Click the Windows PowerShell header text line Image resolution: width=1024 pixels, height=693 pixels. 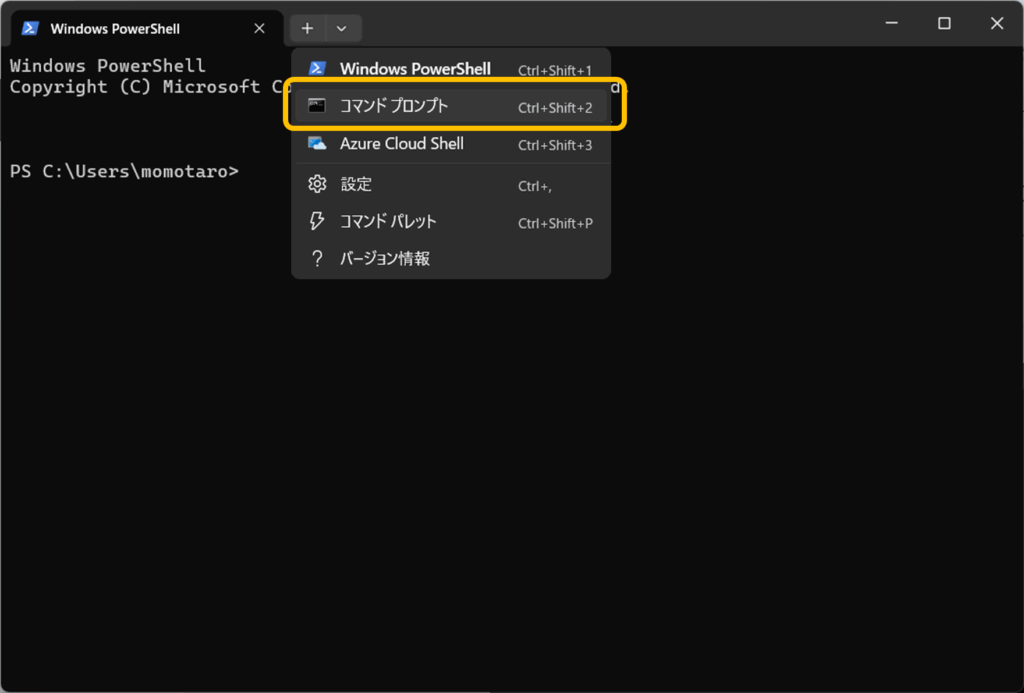pyautogui.click(x=108, y=65)
